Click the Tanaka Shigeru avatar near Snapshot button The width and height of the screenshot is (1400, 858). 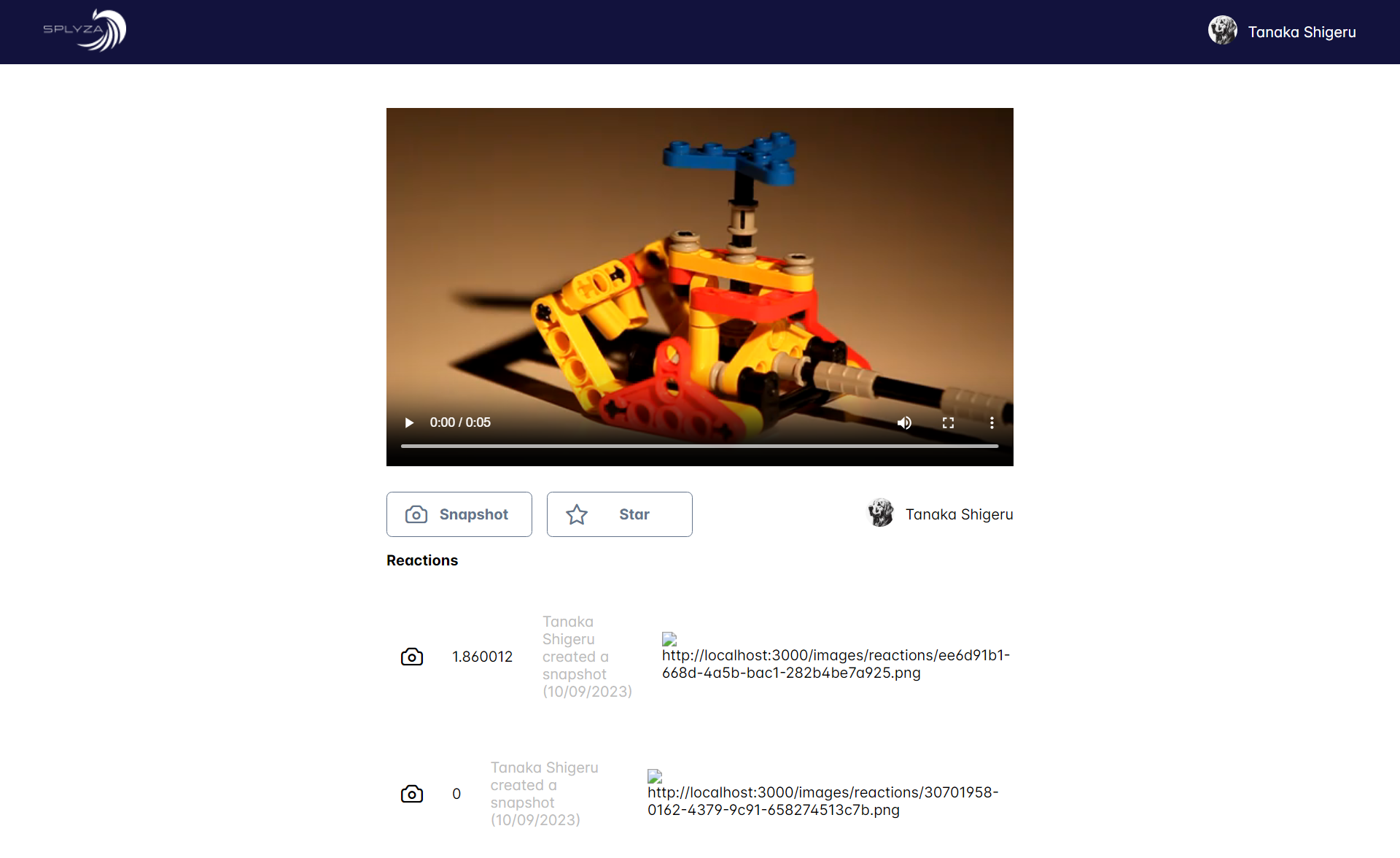[x=879, y=513]
